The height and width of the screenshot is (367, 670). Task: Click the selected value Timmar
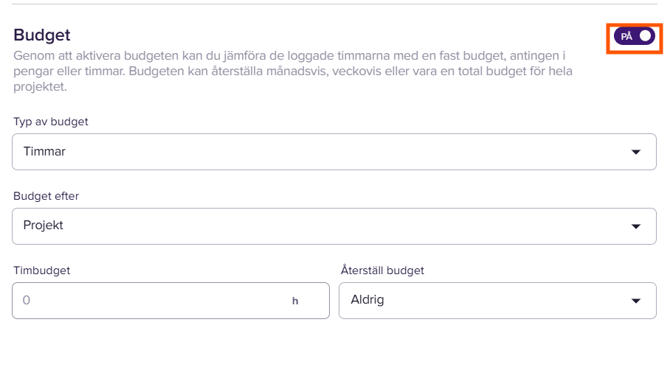click(x=44, y=152)
